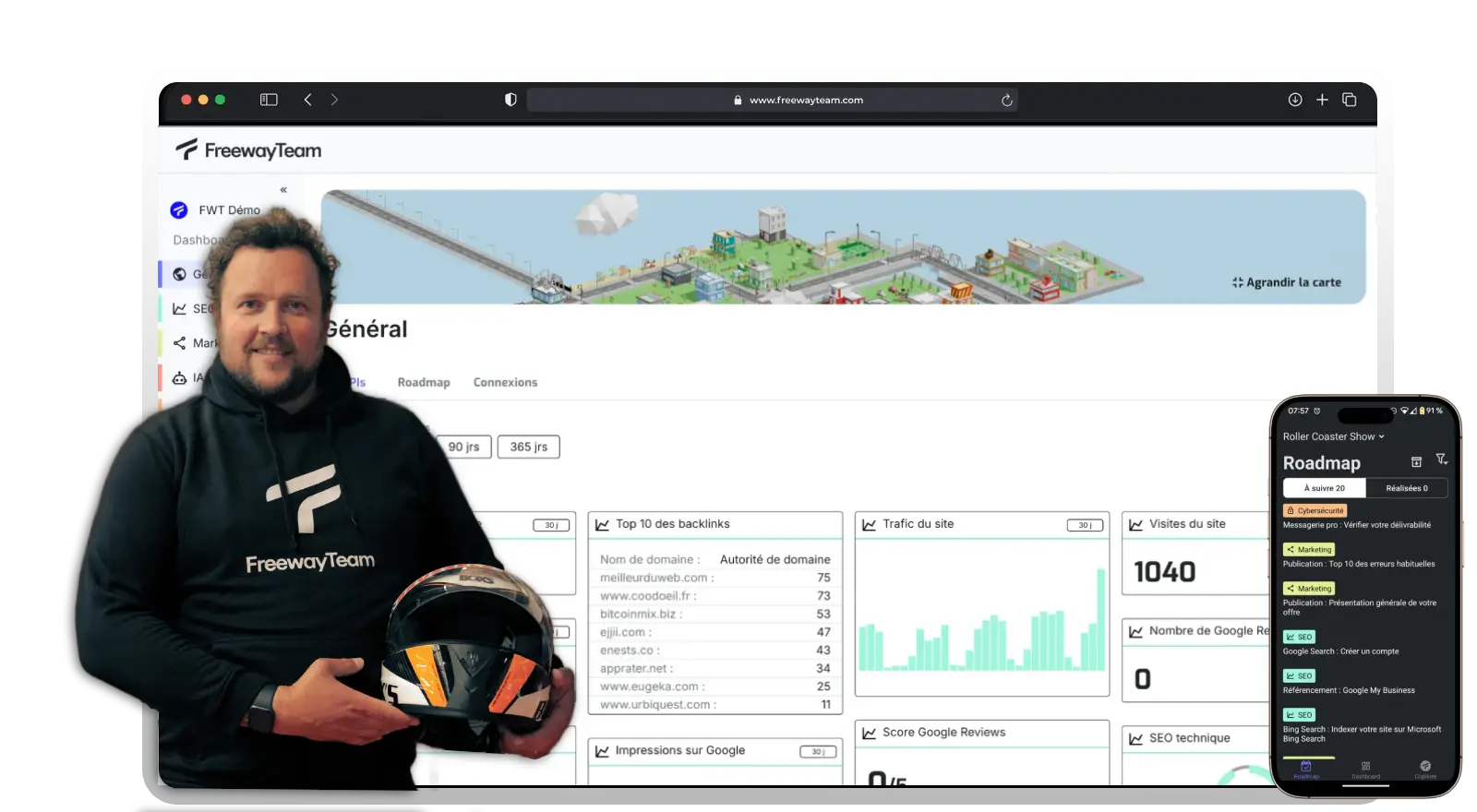Open Référencement : Google My Business task
Image resolution: width=1477 pixels, height=812 pixels.
pos(1349,690)
